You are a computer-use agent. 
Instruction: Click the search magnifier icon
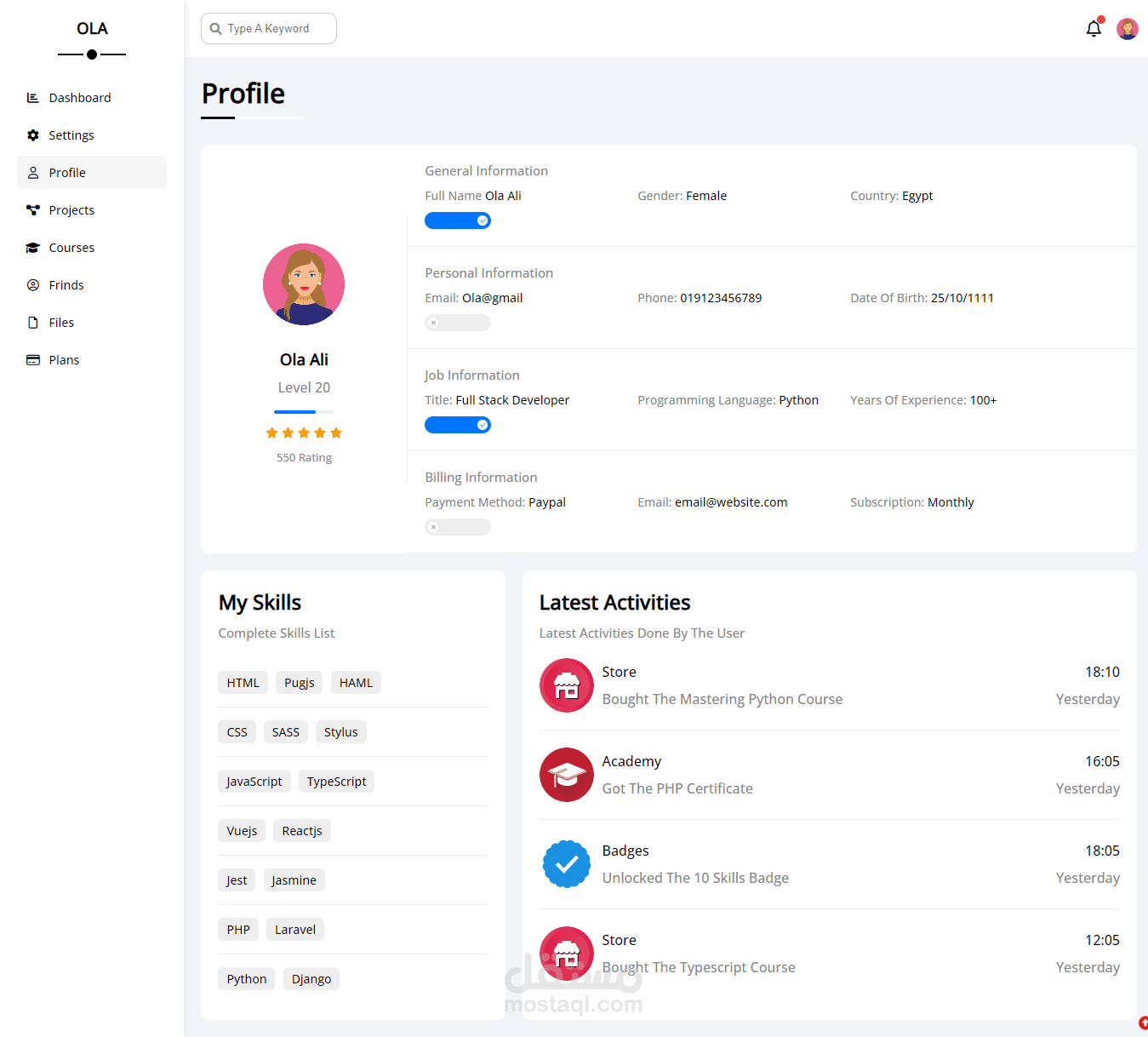[216, 29]
